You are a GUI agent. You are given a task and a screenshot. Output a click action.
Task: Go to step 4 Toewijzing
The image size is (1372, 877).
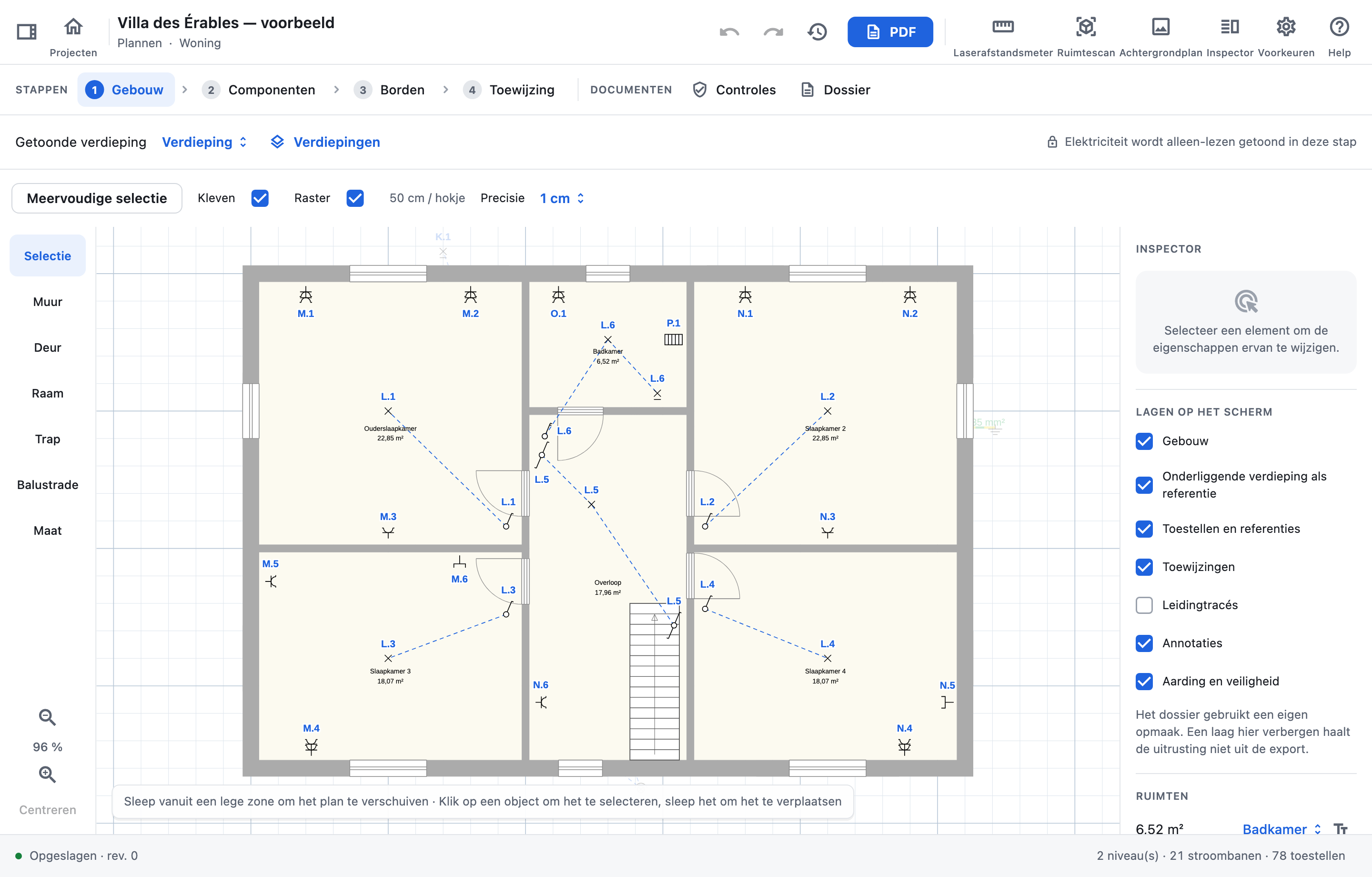point(509,90)
